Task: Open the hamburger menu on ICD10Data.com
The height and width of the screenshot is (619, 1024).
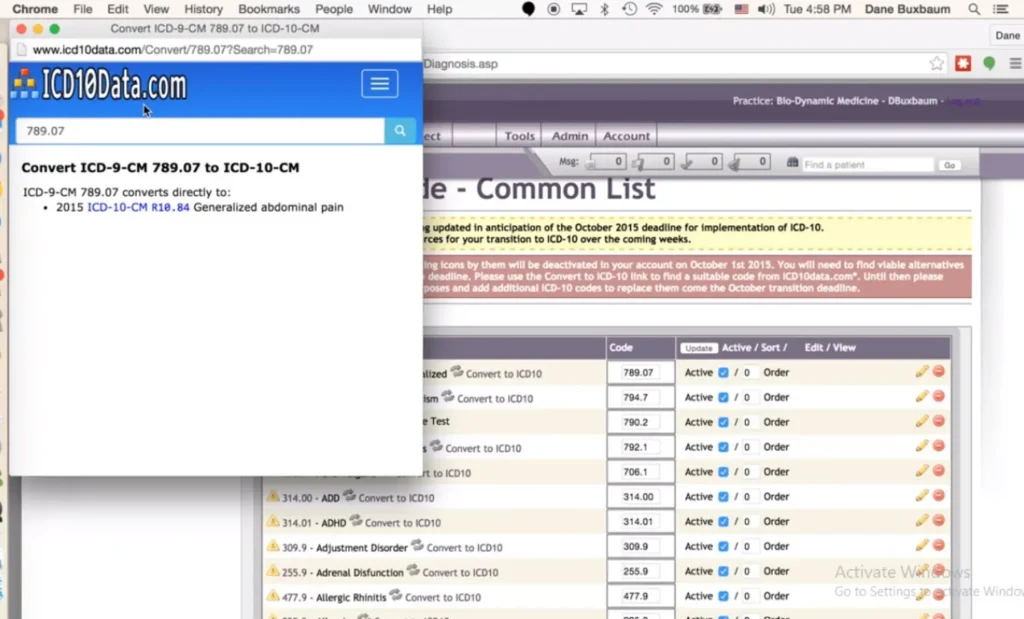Action: point(379,84)
